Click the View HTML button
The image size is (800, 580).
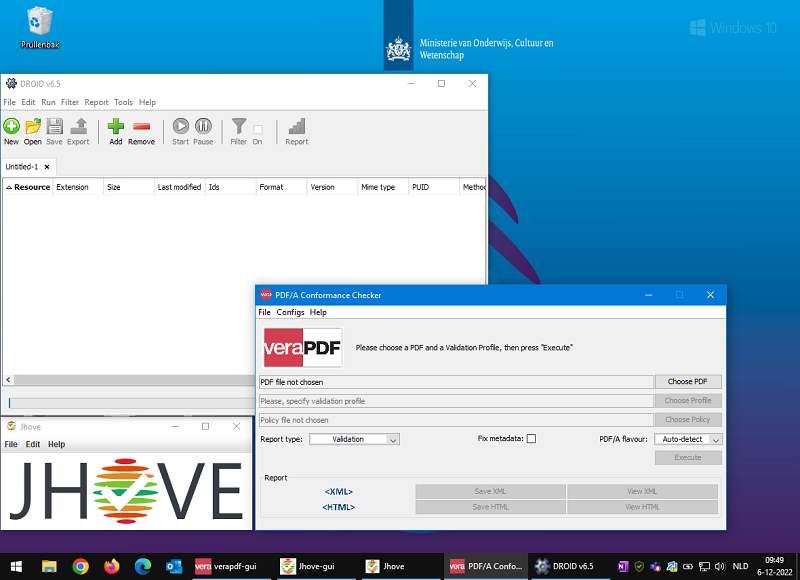click(642, 507)
